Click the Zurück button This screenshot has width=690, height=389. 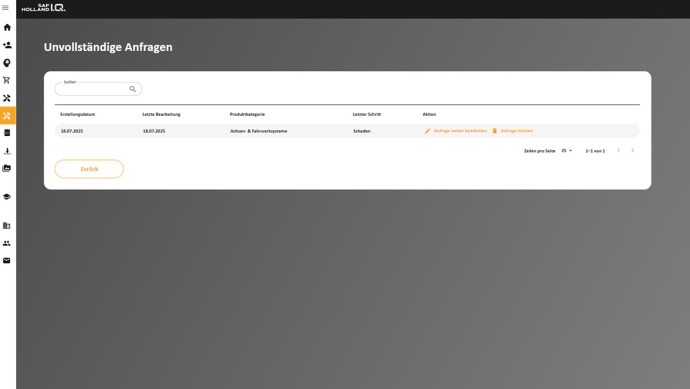pyautogui.click(x=89, y=169)
